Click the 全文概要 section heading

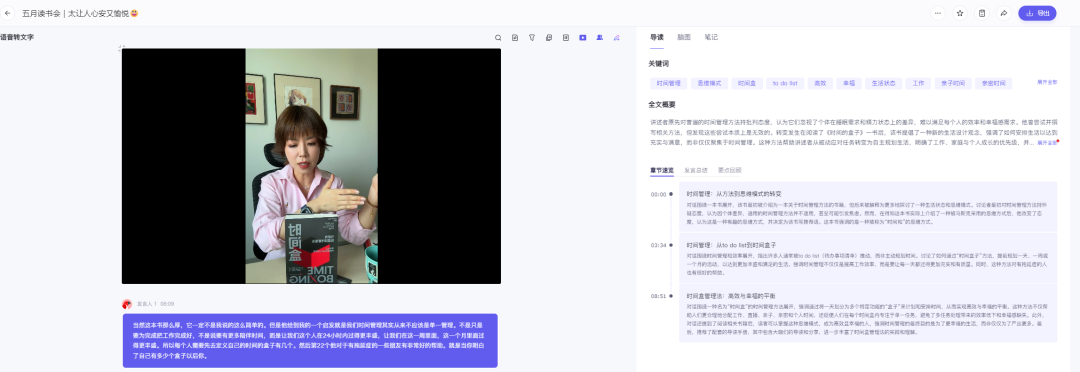[662, 105]
